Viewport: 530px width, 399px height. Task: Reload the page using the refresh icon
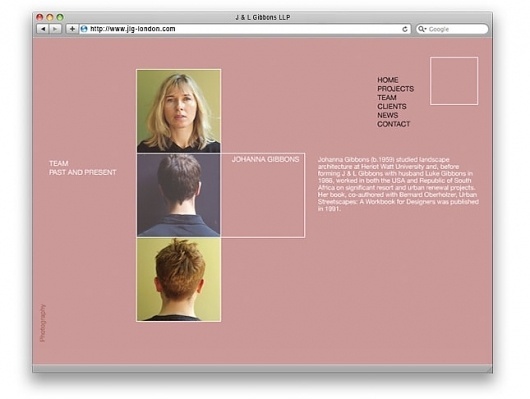click(405, 29)
